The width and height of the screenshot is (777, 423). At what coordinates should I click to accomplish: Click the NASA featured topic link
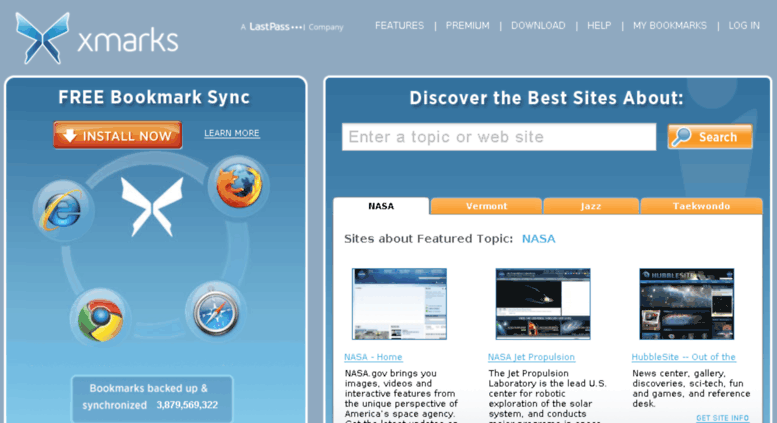click(539, 239)
